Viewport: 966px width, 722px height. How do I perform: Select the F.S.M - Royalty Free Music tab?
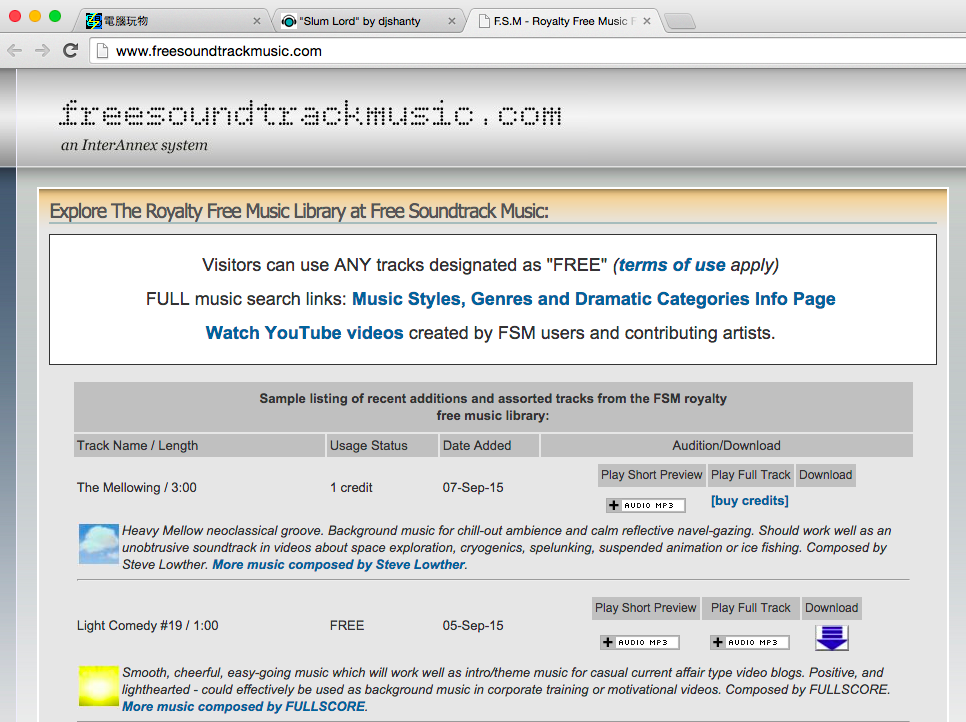[564, 21]
